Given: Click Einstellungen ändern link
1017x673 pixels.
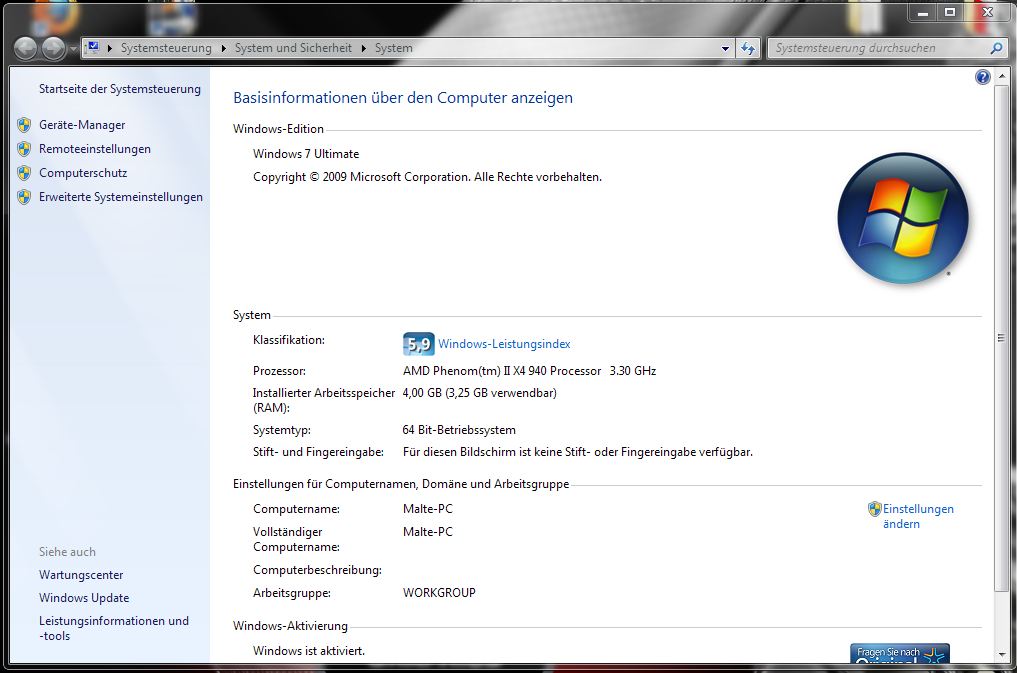Looking at the screenshot, I should 918,516.
